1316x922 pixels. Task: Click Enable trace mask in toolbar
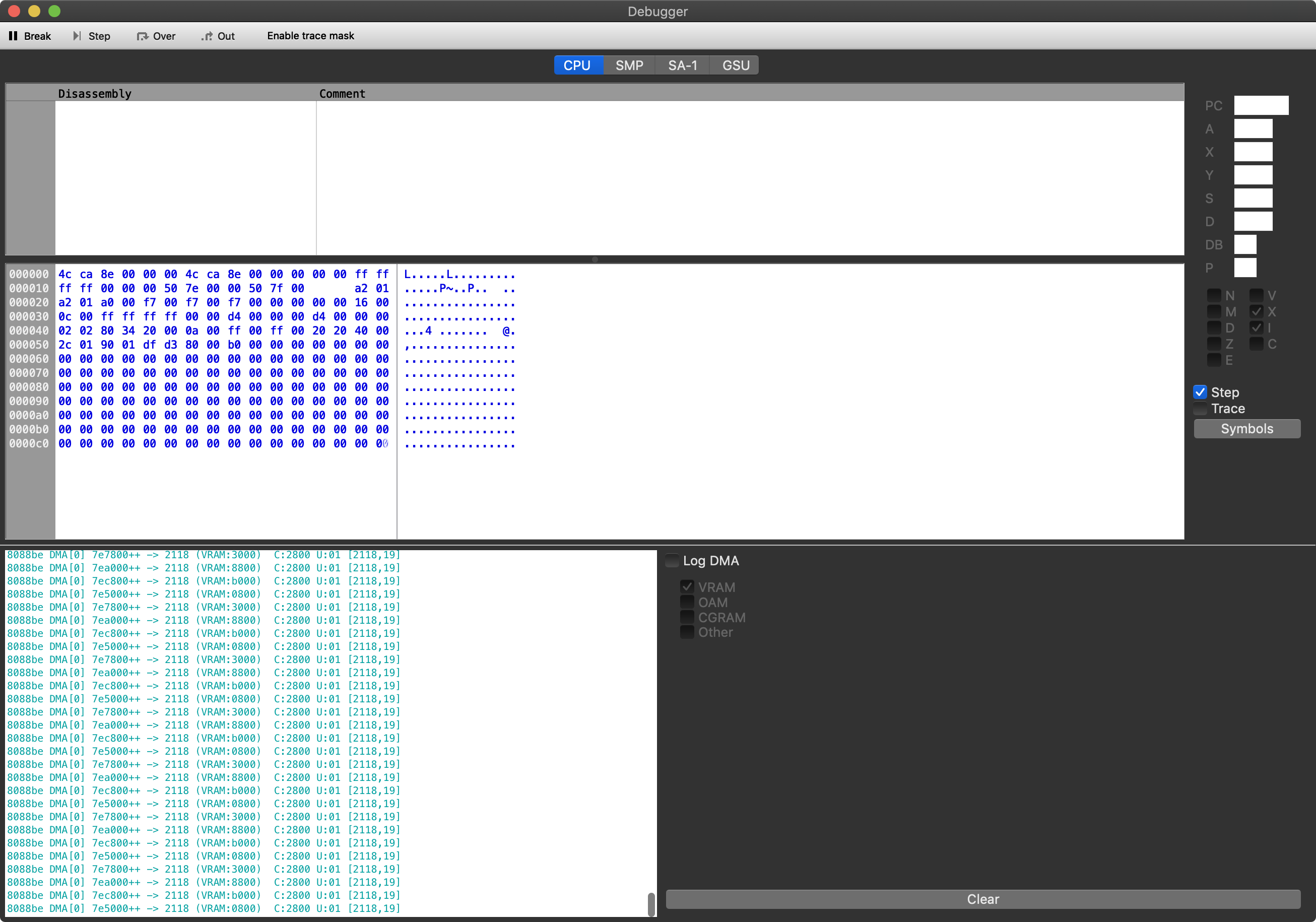(310, 36)
